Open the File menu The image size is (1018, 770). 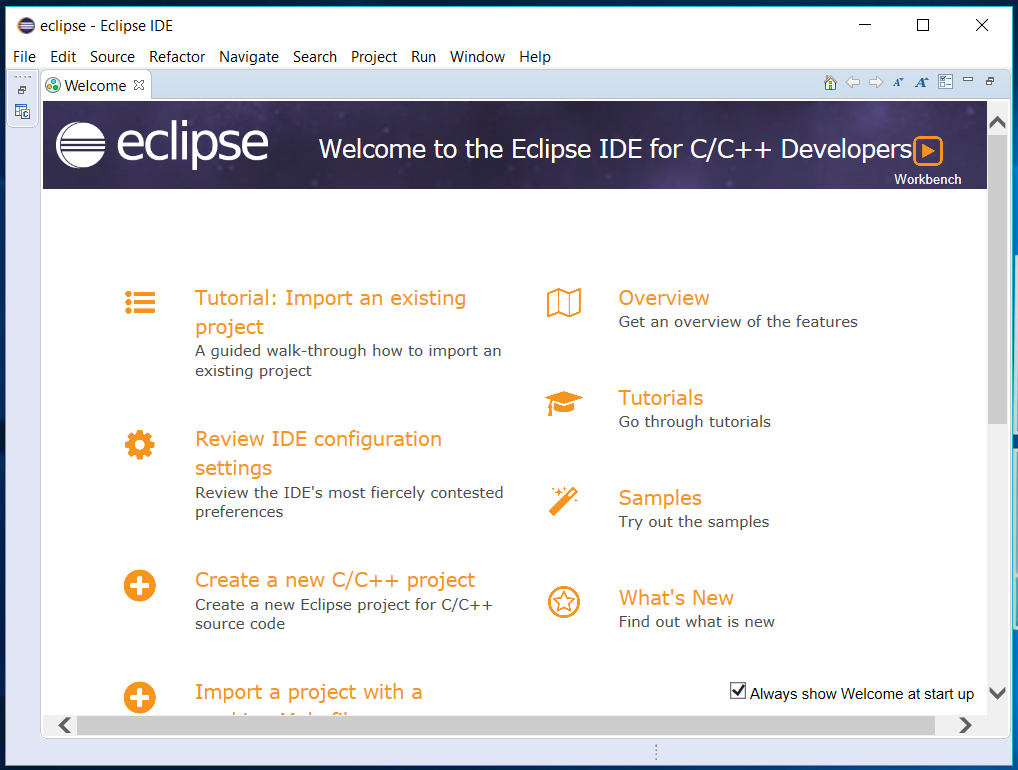25,56
